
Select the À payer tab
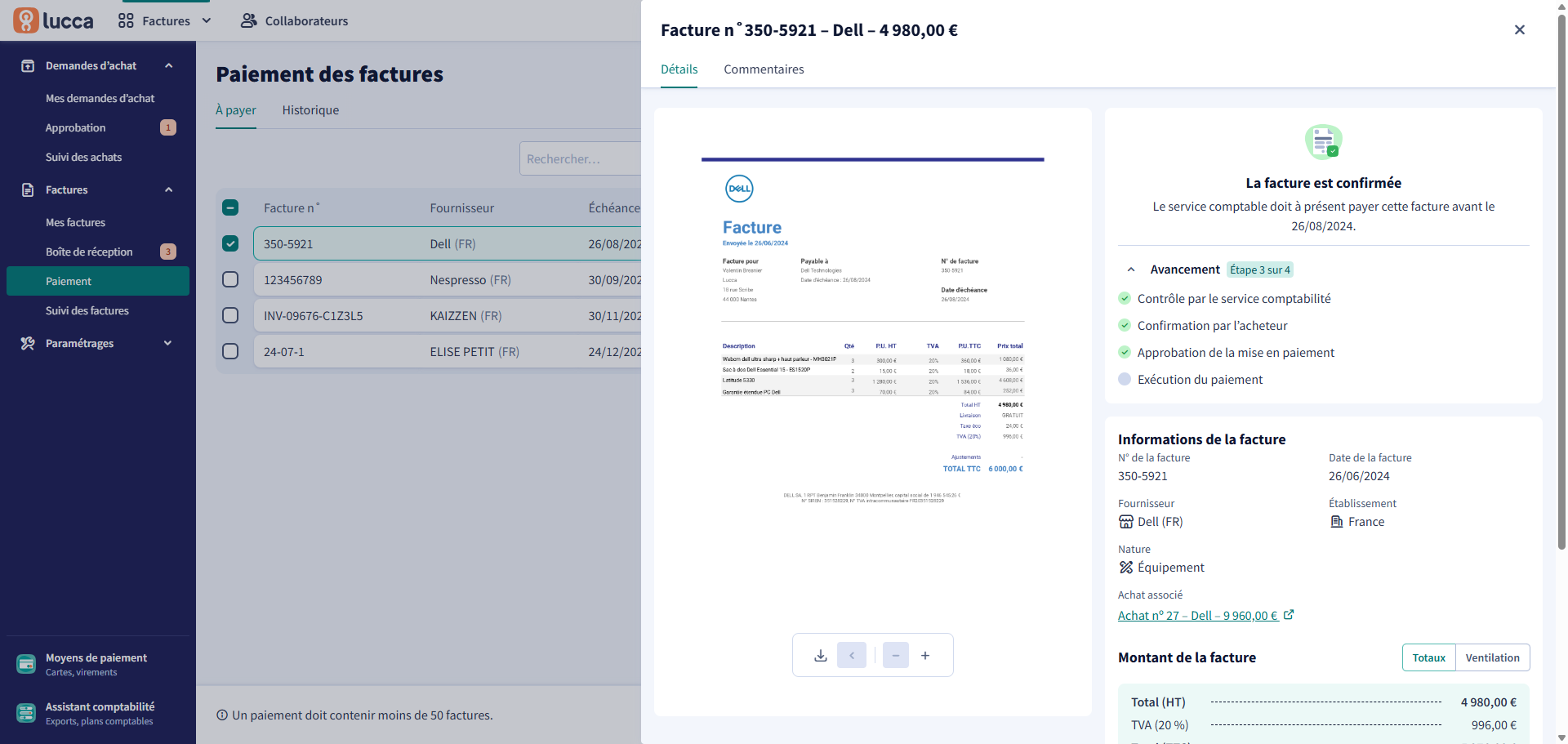[236, 110]
